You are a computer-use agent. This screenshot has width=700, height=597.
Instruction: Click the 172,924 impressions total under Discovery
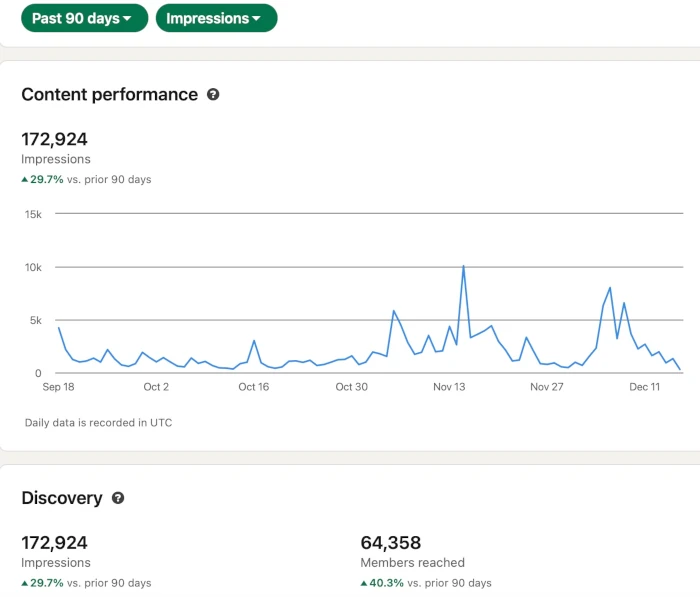[54, 543]
